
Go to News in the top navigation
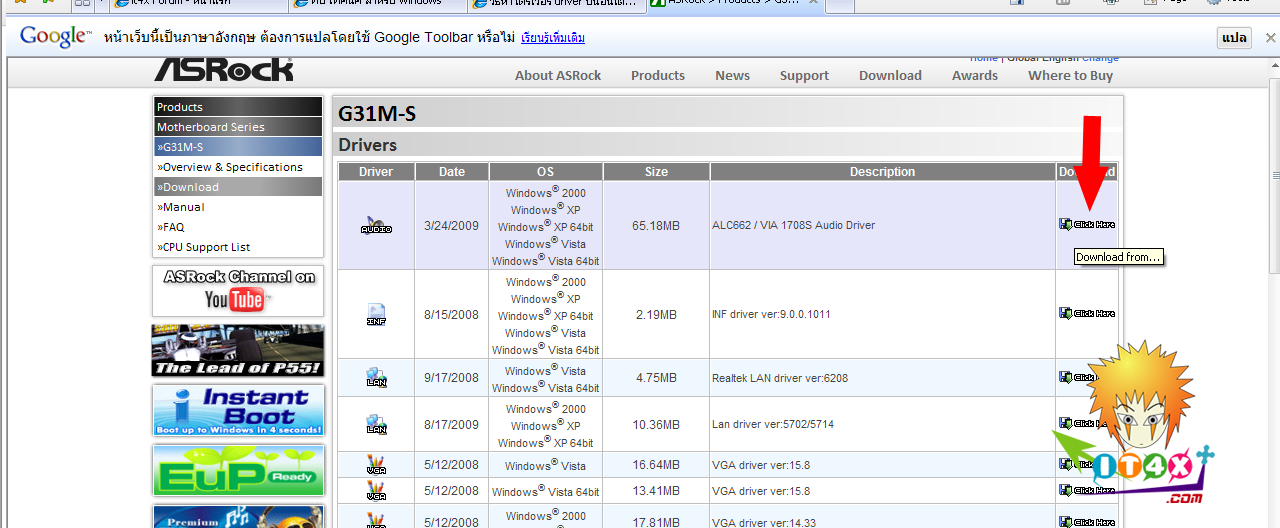click(x=732, y=76)
